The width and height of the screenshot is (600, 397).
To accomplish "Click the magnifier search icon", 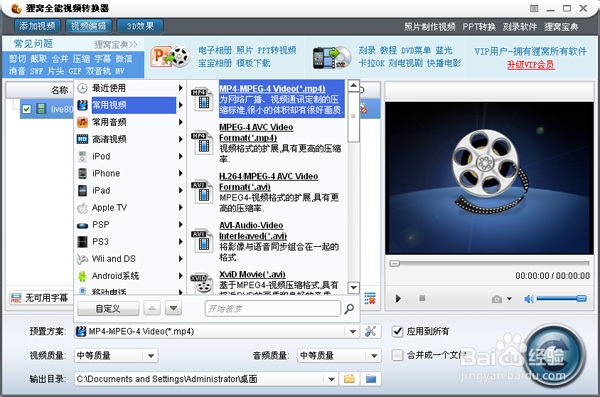I will (349, 309).
